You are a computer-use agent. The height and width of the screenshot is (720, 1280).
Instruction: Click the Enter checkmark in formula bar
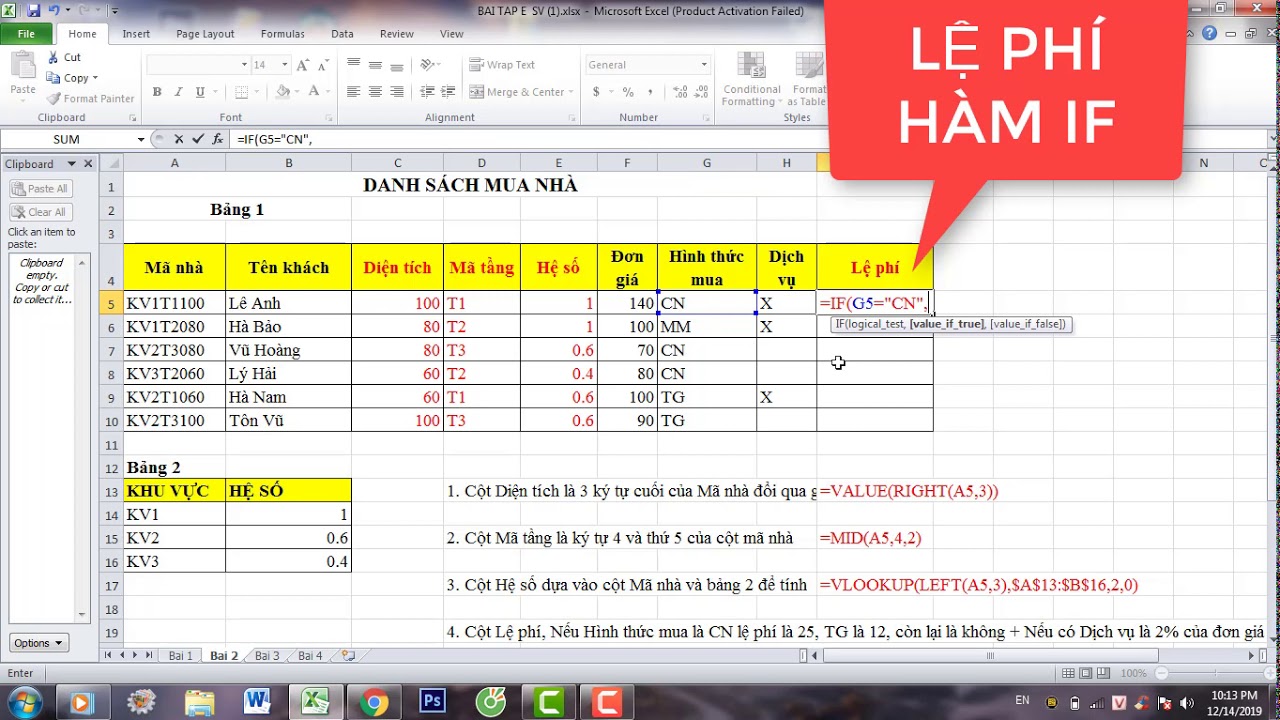(x=198, y=139)
